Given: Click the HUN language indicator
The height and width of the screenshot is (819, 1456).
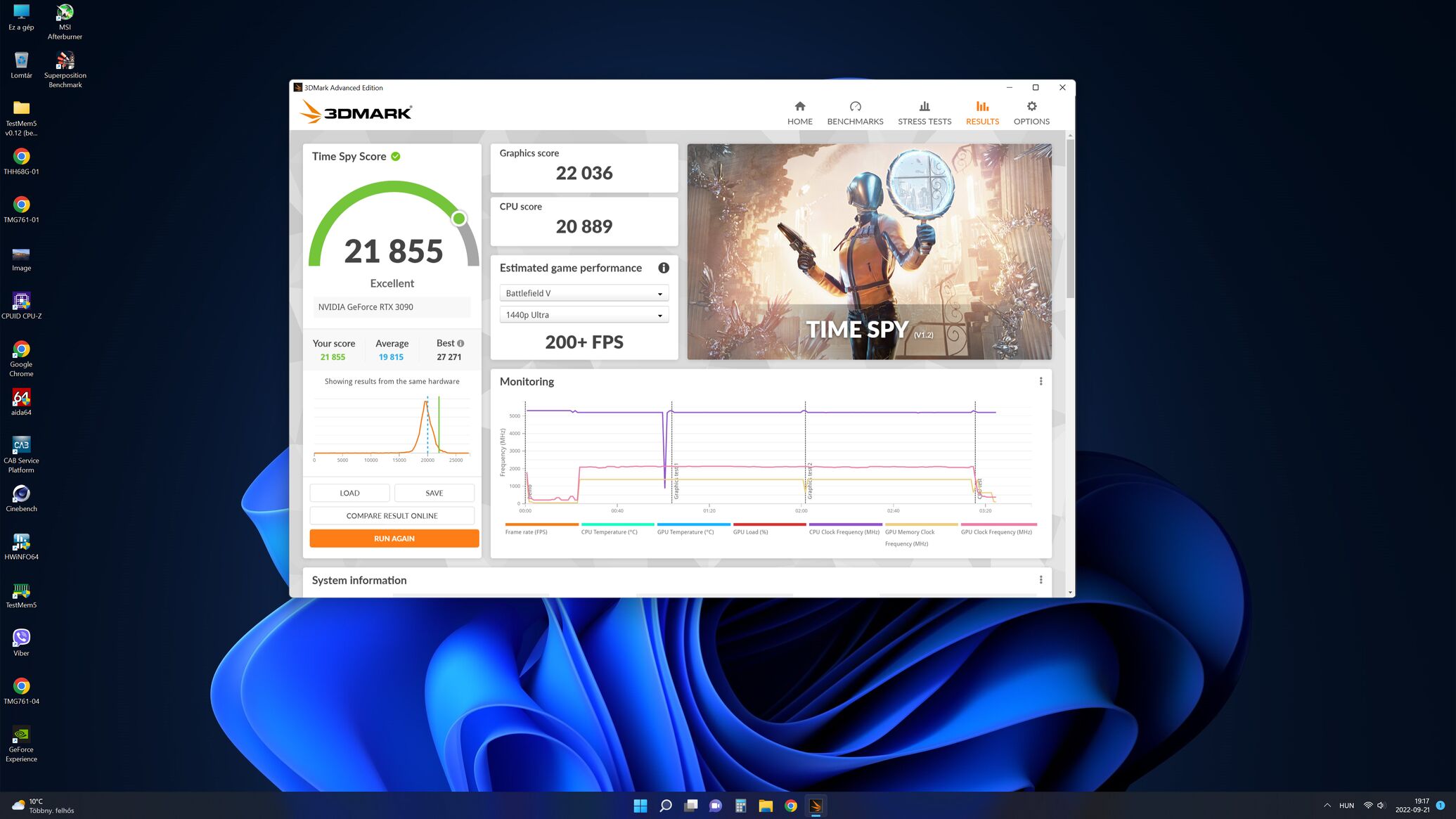Looking at the screenshot, I should 1346,806.
